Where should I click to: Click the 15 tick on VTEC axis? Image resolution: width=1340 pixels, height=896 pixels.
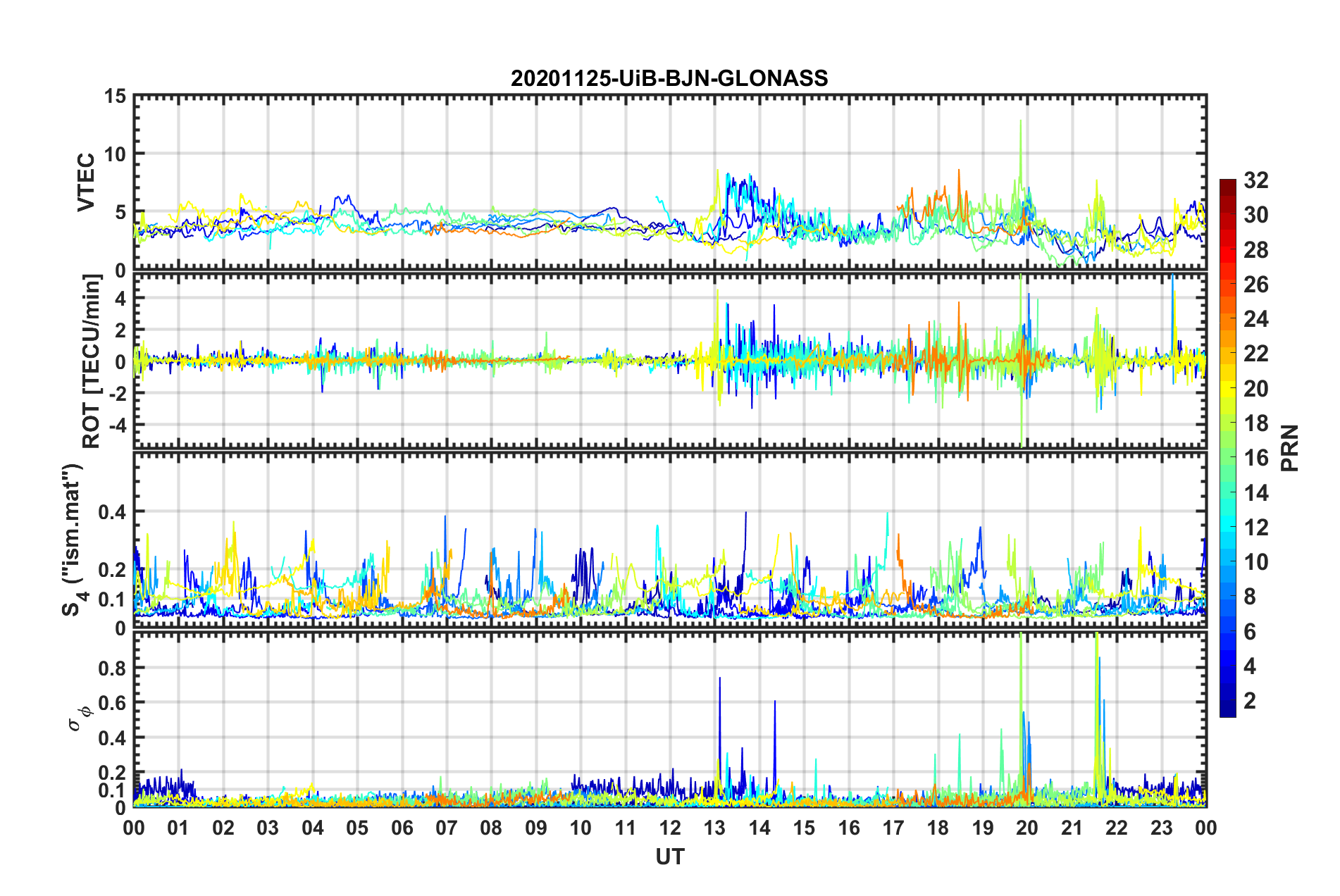click(115, 96)
